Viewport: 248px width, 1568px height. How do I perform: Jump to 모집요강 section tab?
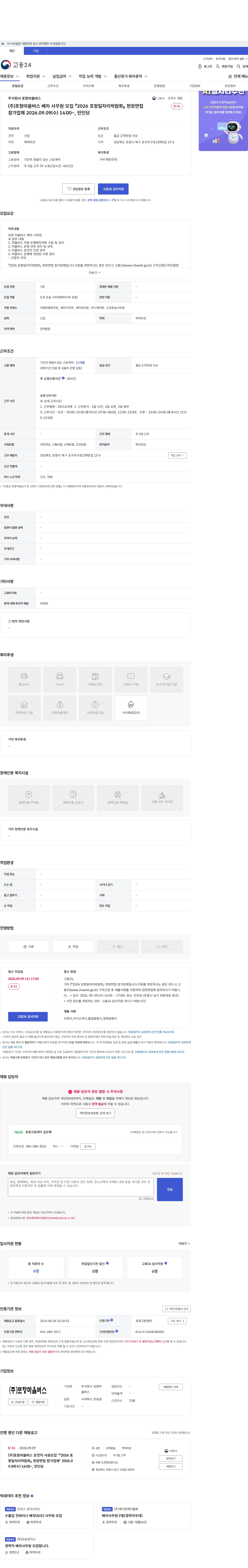coord(18,86)
